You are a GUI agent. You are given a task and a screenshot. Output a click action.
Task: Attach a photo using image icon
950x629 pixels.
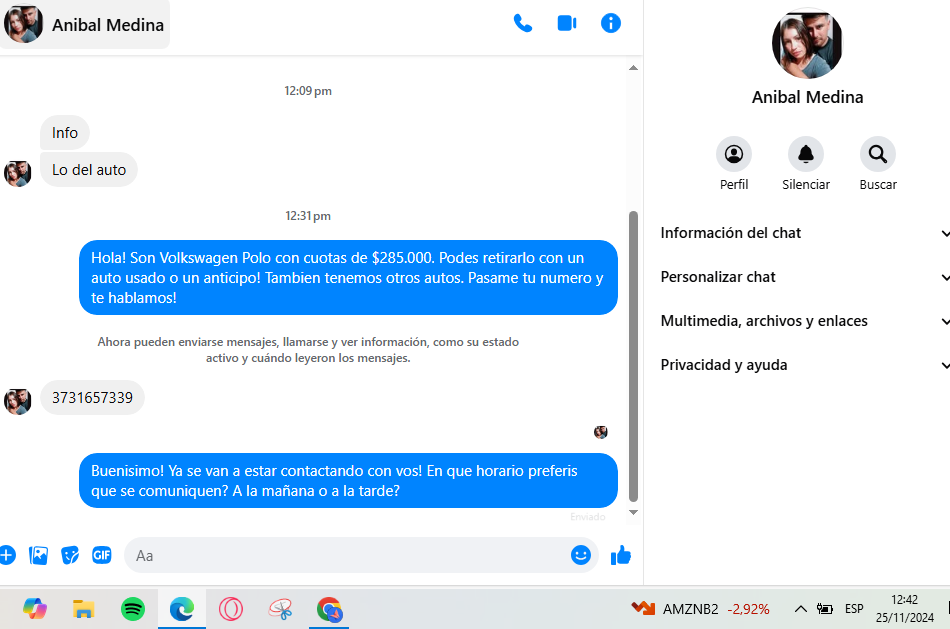(38, 555)
